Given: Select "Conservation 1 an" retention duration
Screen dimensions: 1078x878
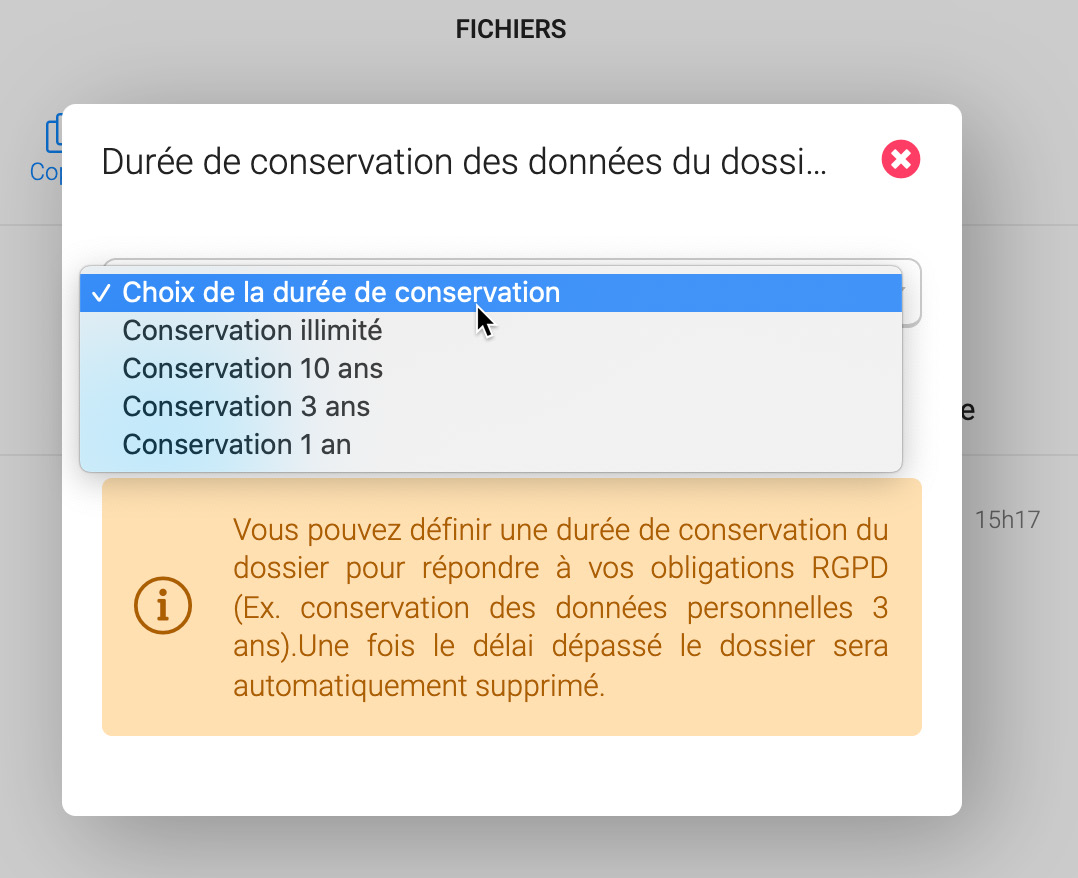Looking at the screenshot, I should pos(236,445).
